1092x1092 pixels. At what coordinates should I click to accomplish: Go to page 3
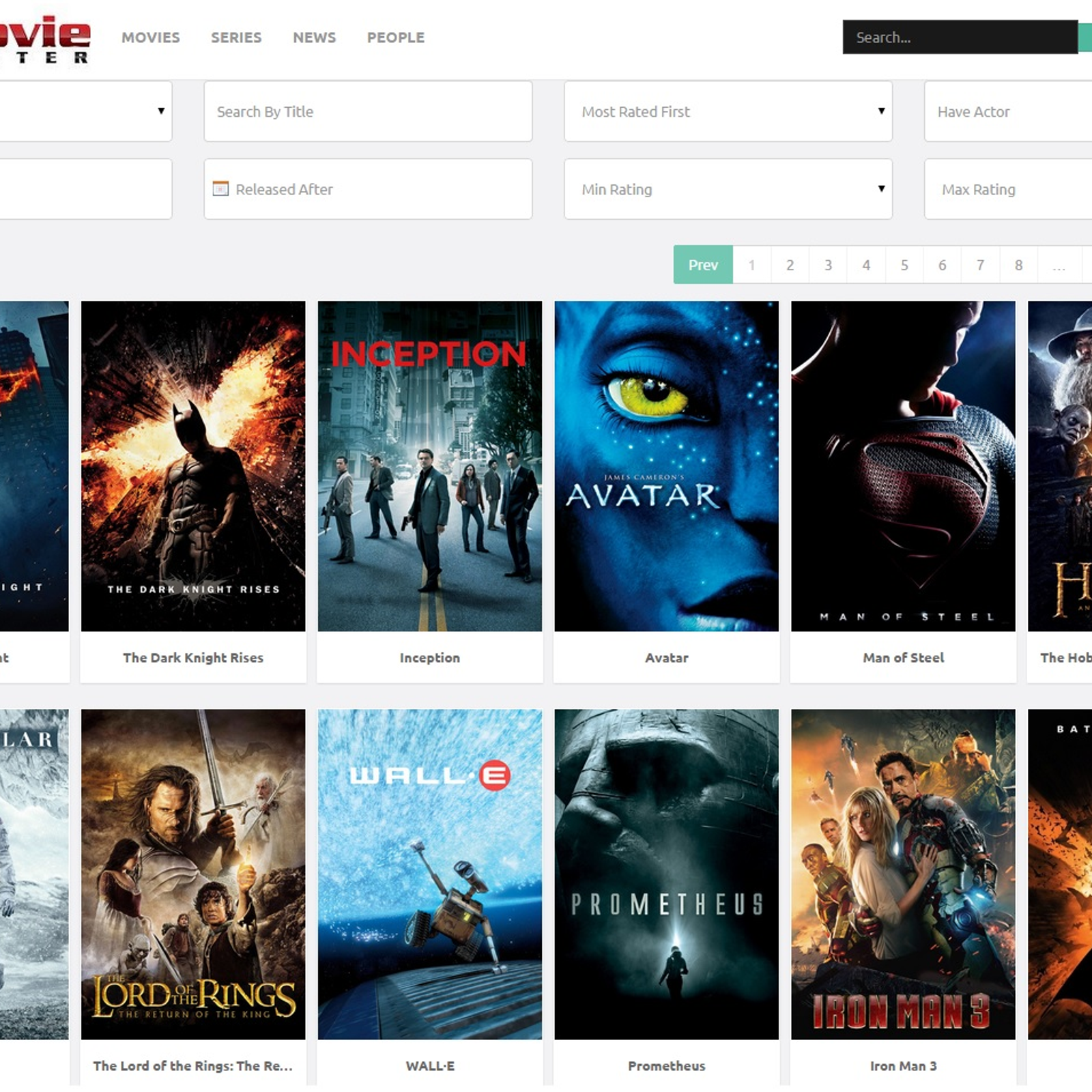828,264
